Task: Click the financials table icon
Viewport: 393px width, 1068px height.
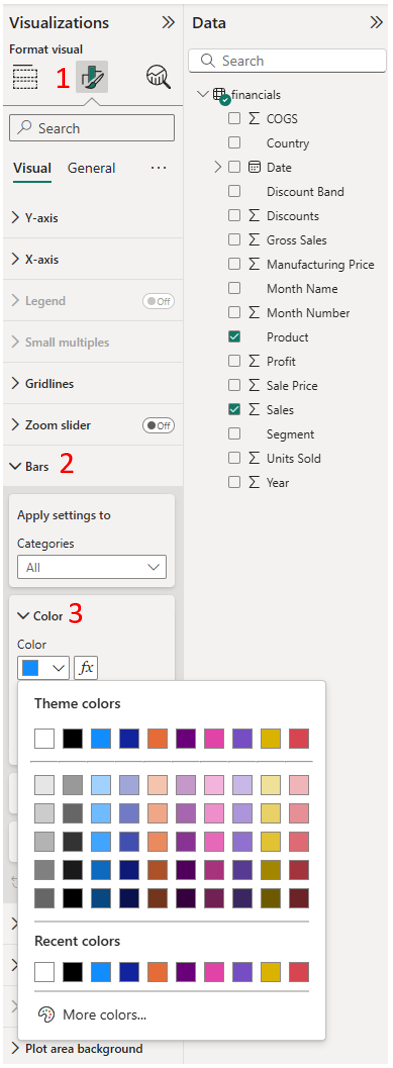Action: [219, 95]
